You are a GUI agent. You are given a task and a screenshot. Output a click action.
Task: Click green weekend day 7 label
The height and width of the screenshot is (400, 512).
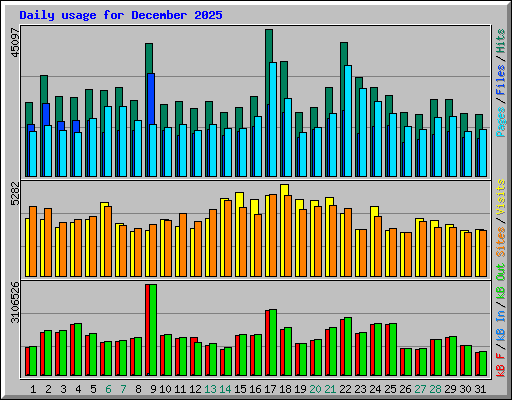(123, 389)
